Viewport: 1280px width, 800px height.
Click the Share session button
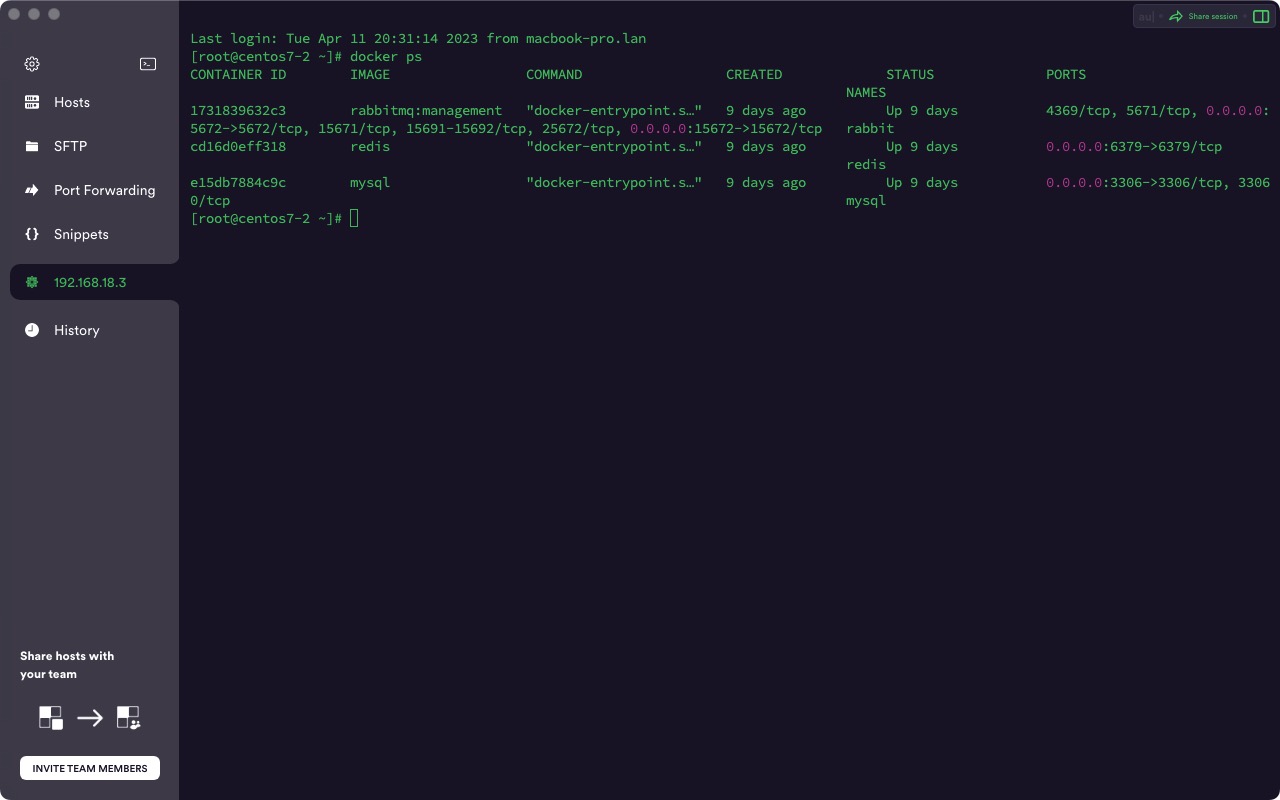click(x=1204, y=16)
